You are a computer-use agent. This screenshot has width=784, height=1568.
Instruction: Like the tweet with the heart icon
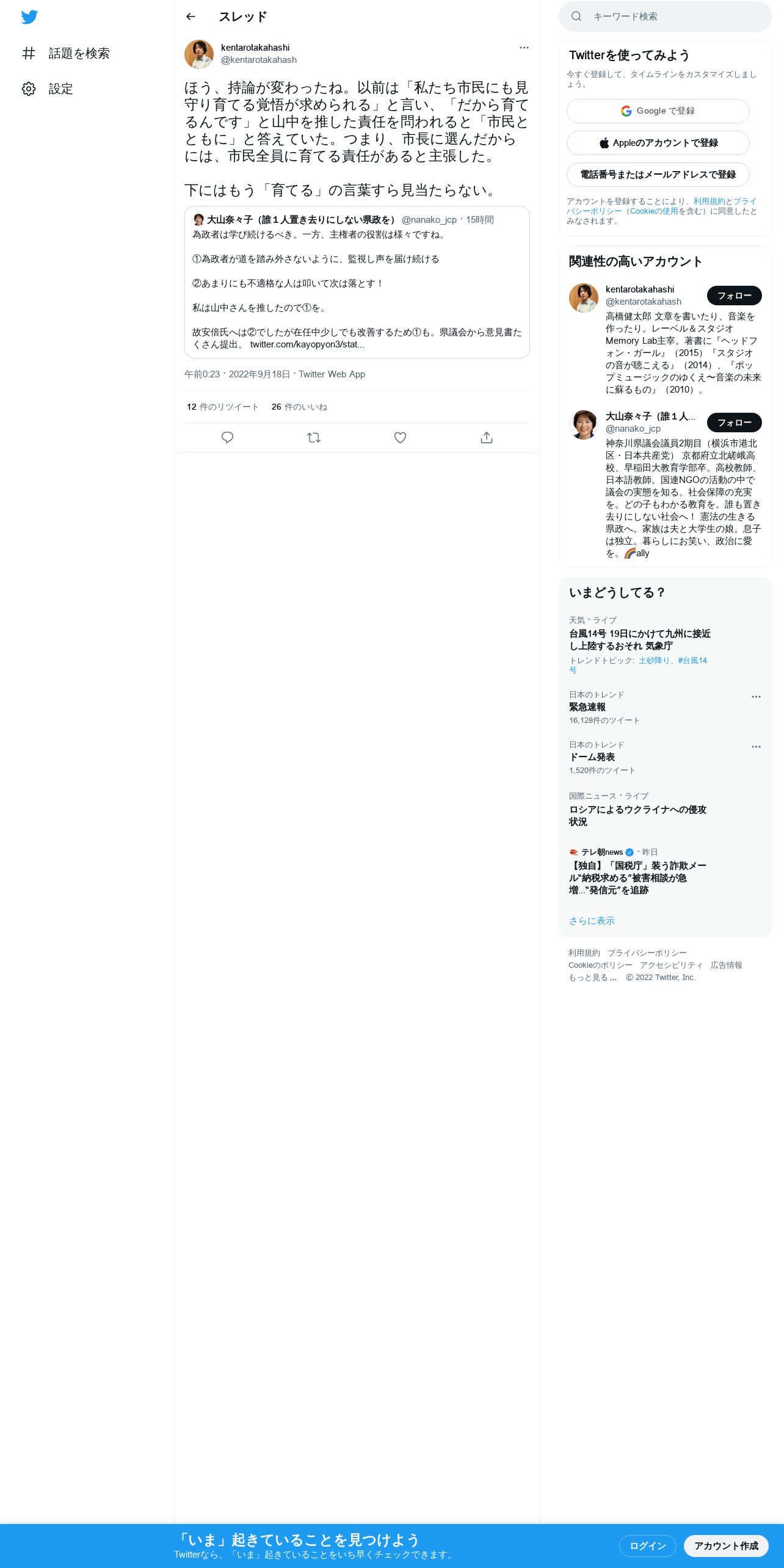tap(400, 437)
